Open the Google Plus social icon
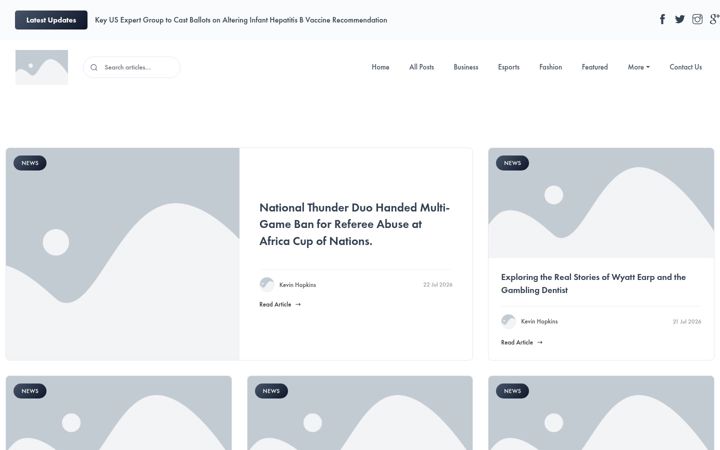 click(714, 19)
